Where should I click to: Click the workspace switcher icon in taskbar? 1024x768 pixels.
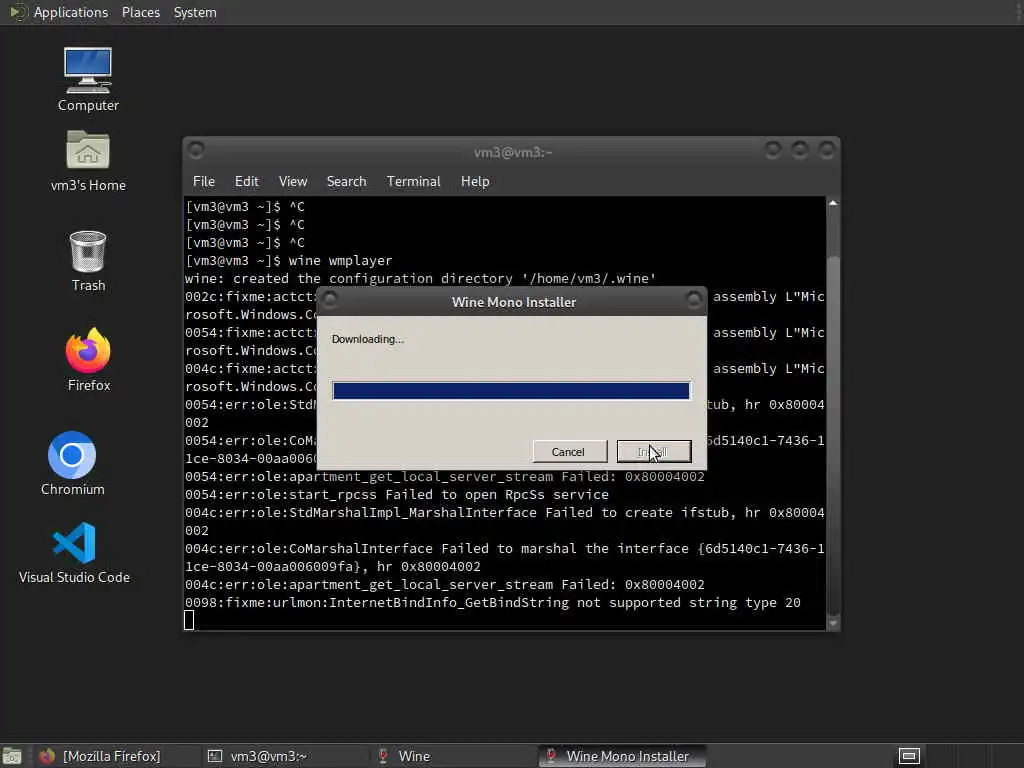coord(909,756)
